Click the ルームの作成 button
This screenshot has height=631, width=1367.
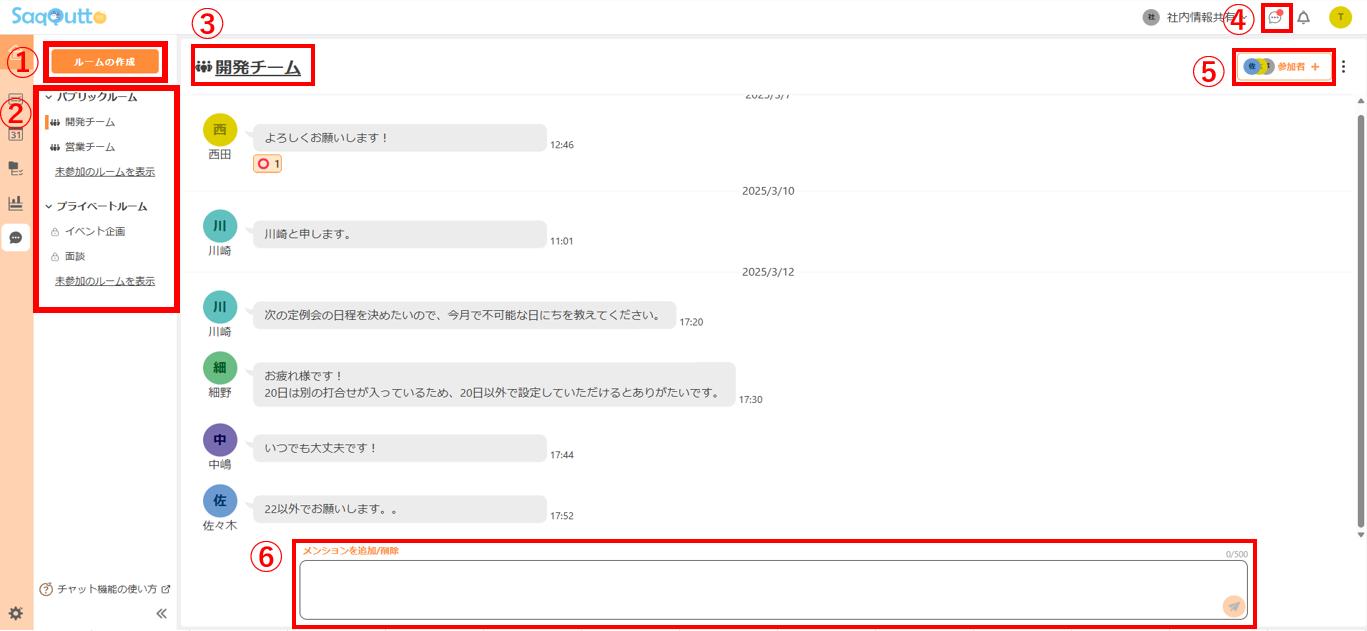105,61
